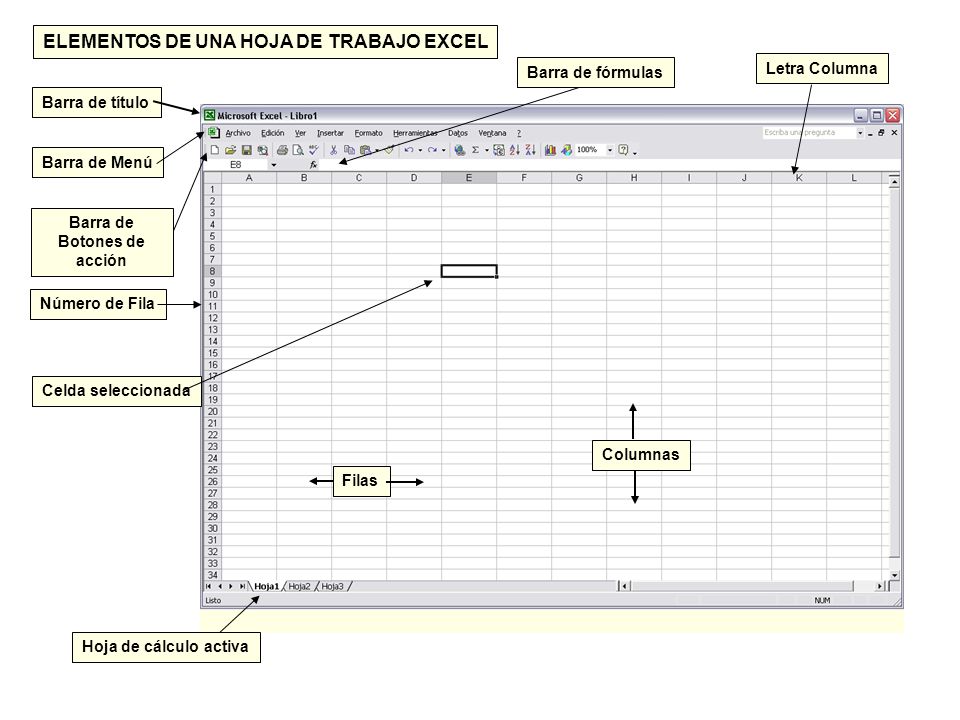960x720 pixels.
Task: Open the Archivo menu
Action: point(238,133)
